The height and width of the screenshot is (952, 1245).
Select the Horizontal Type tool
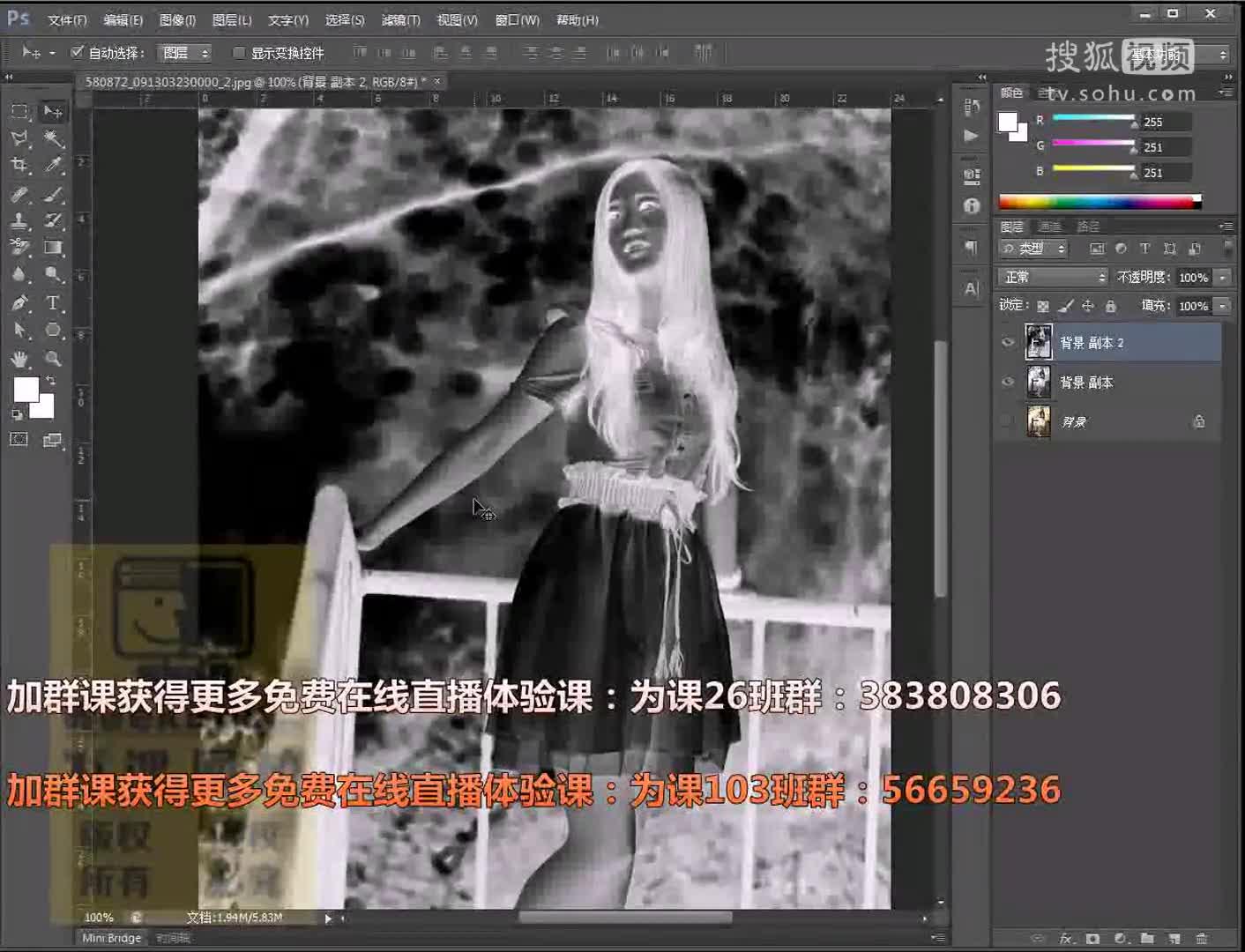[53, 302]
